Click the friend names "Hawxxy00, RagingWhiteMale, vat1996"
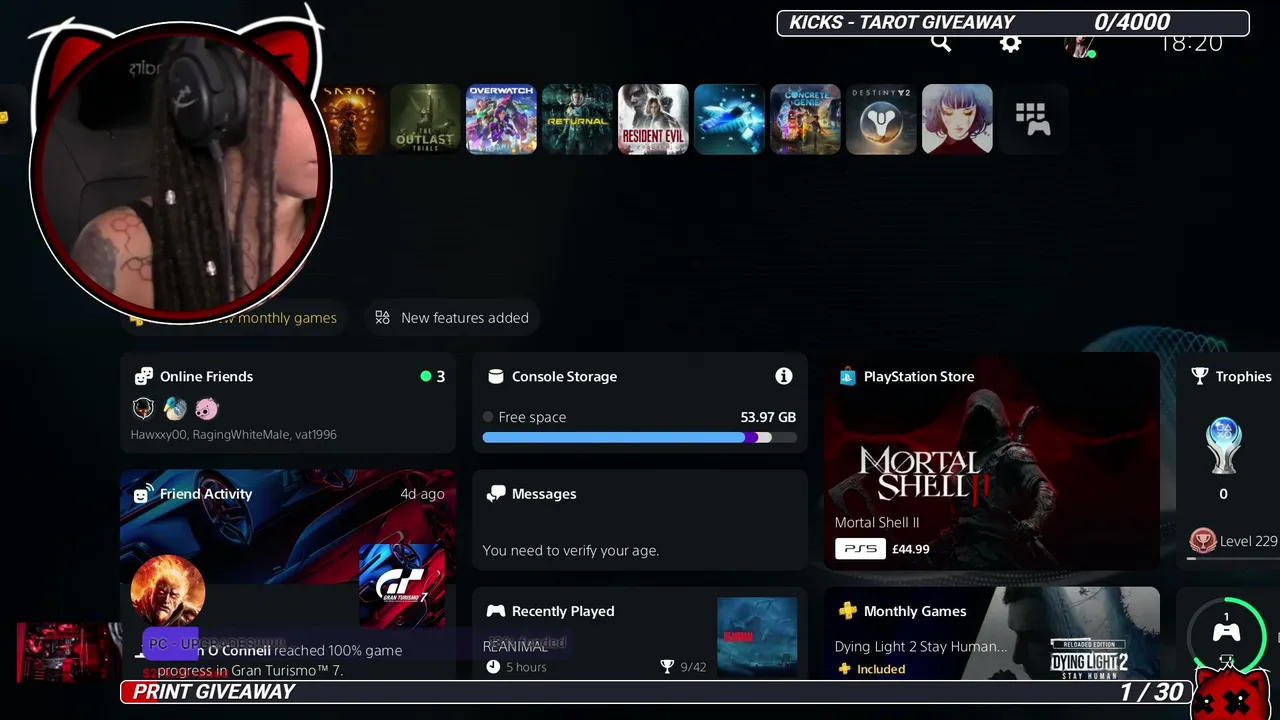The height and width of the screenshot is (720, 1280). coord(233,435)
